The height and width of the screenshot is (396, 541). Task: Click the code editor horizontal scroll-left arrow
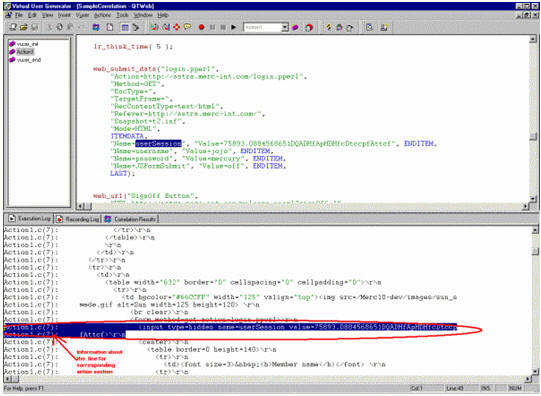(x=80, y=206)
